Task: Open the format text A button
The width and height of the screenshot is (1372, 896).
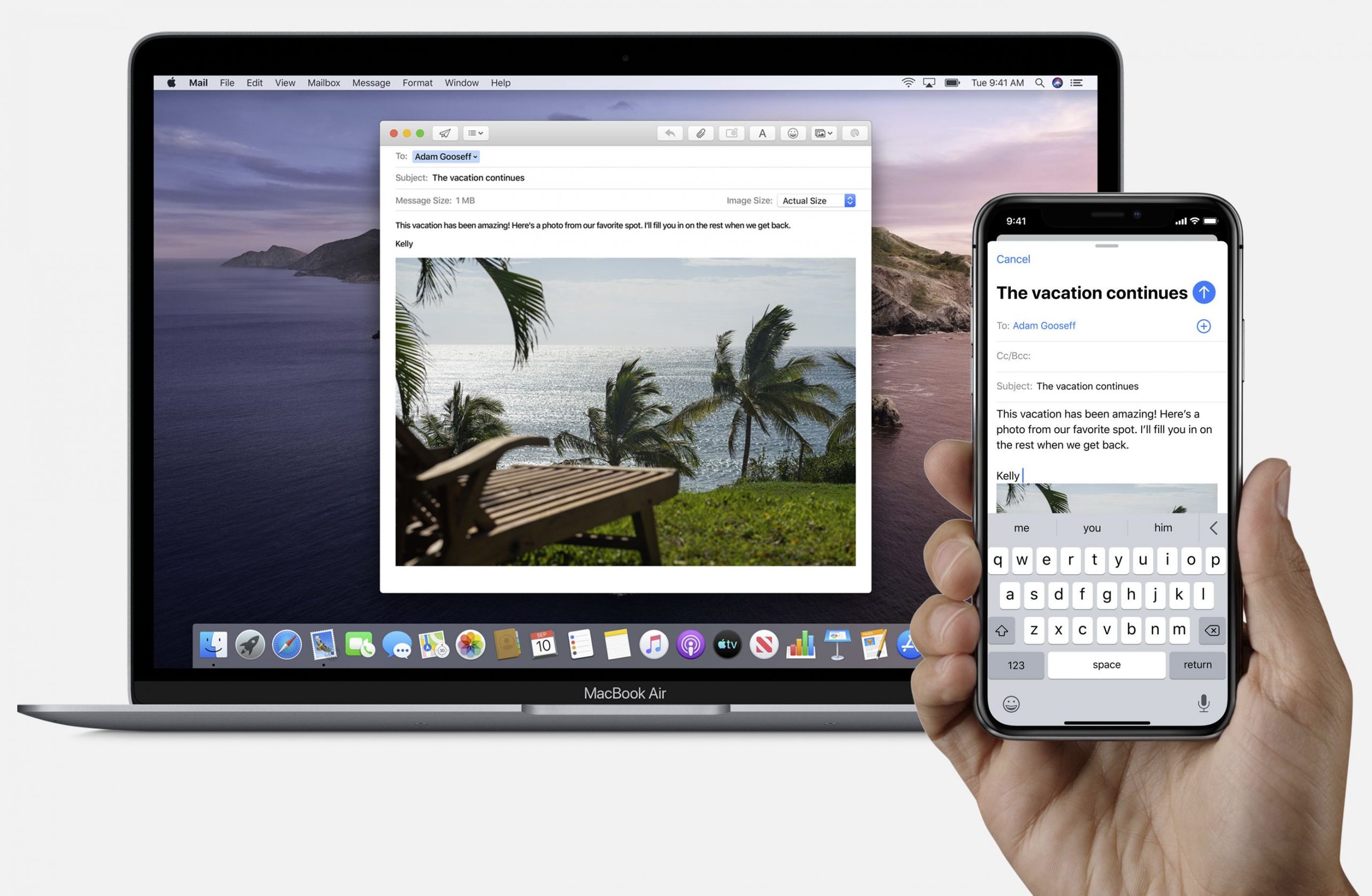Action: pyautogui.click(x=762, y=133)
